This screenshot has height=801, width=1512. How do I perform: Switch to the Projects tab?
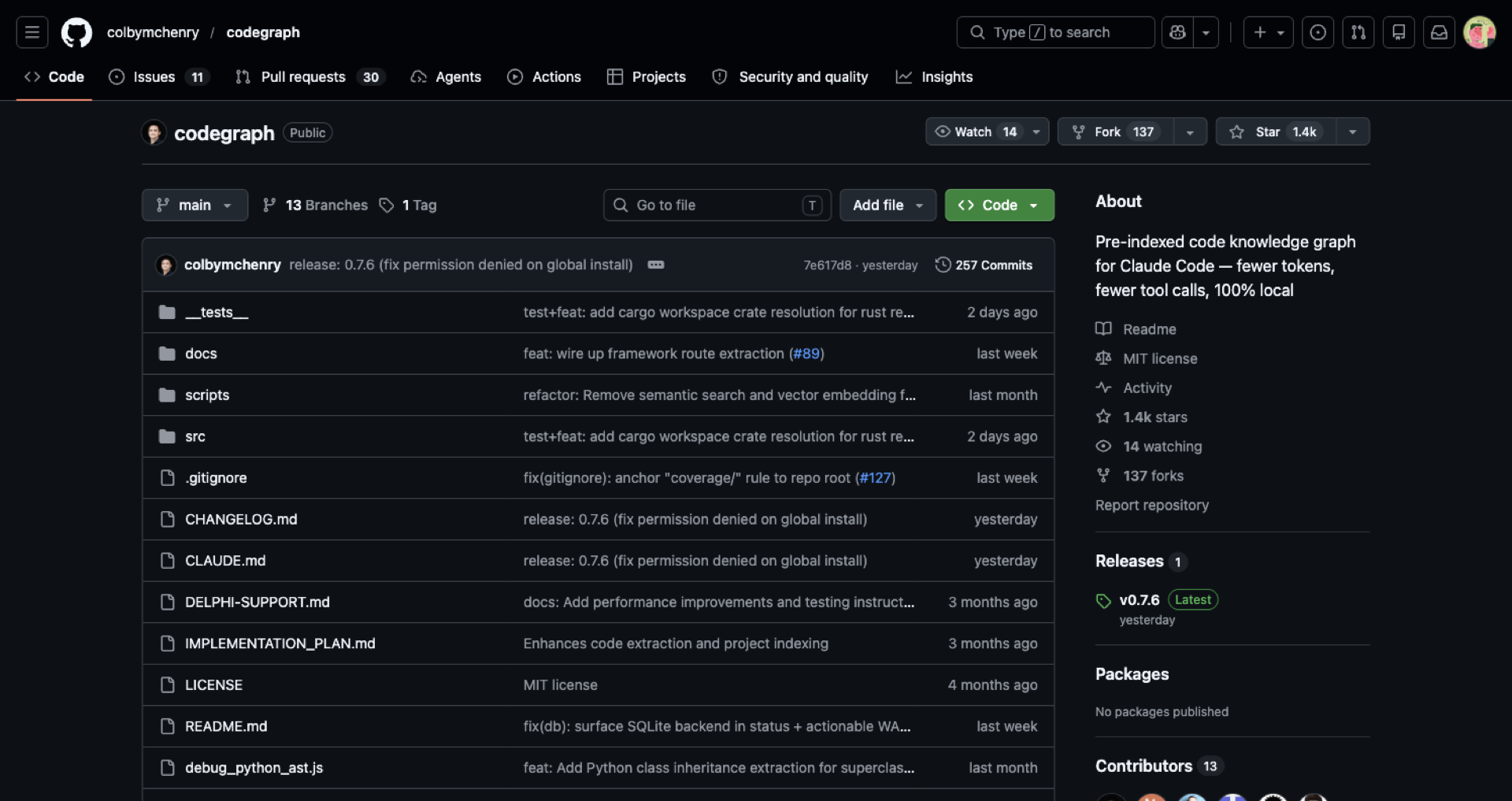[x=647, y=77]
